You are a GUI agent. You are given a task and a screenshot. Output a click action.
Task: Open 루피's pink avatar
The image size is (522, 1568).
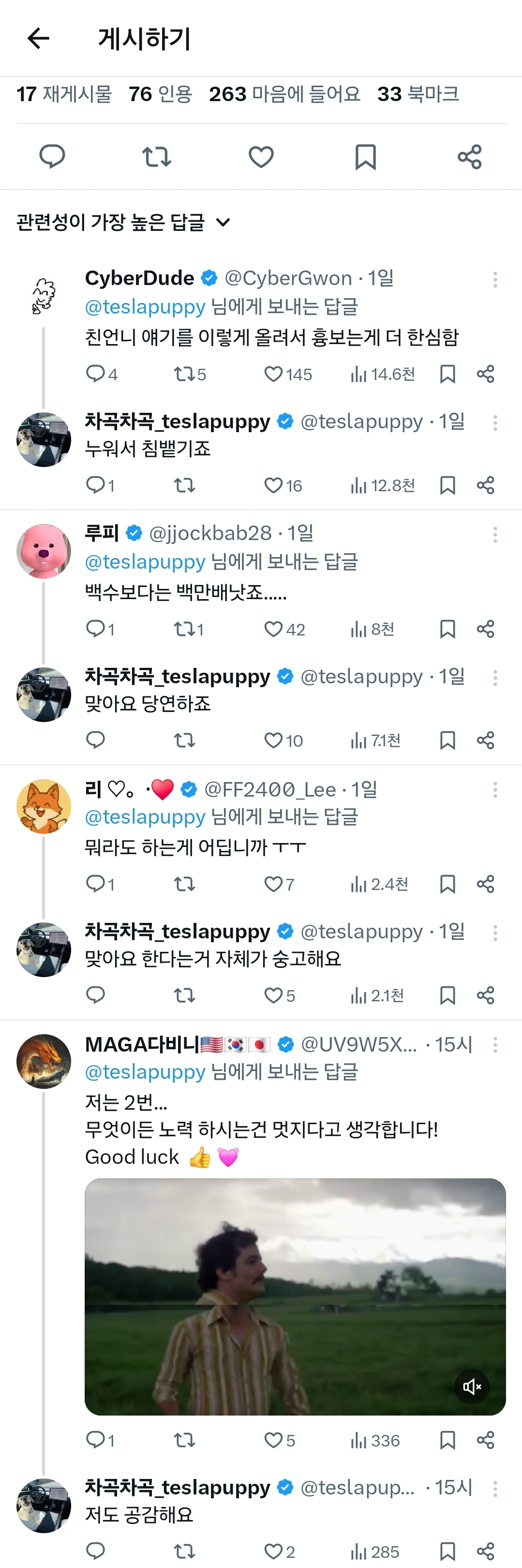[44, 551]
